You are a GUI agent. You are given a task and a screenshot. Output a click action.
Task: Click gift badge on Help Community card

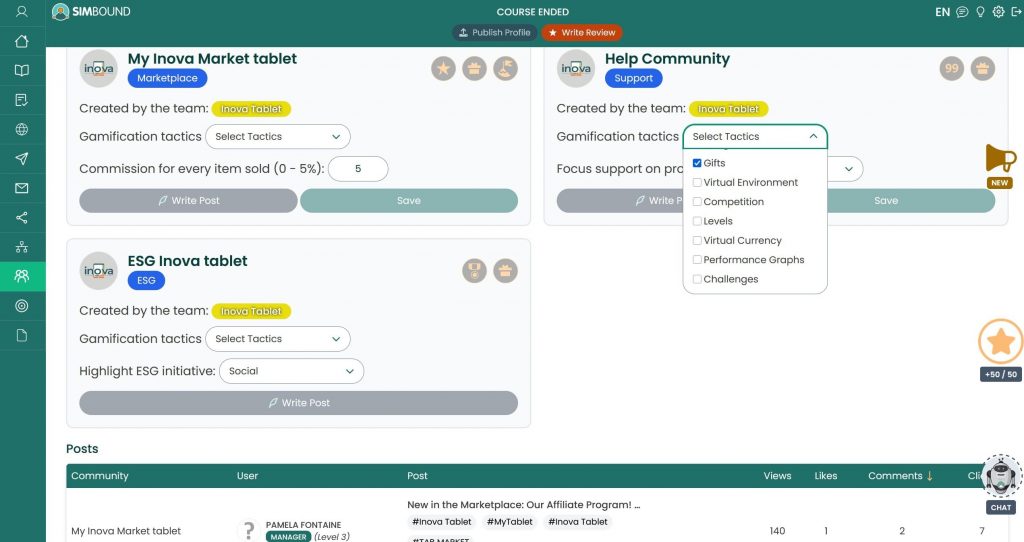[983, 68]
